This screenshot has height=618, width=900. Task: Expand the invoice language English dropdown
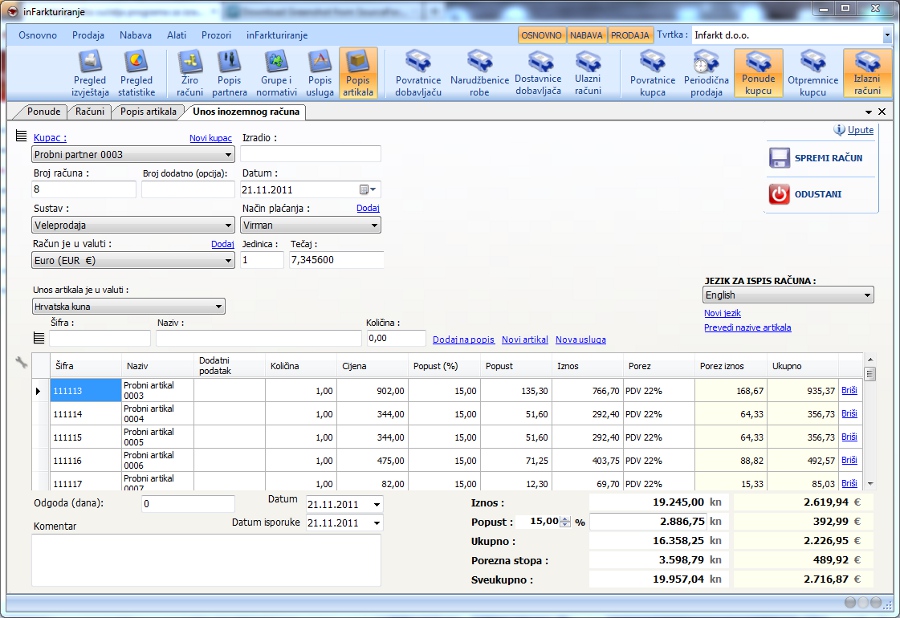pos(867,295)
